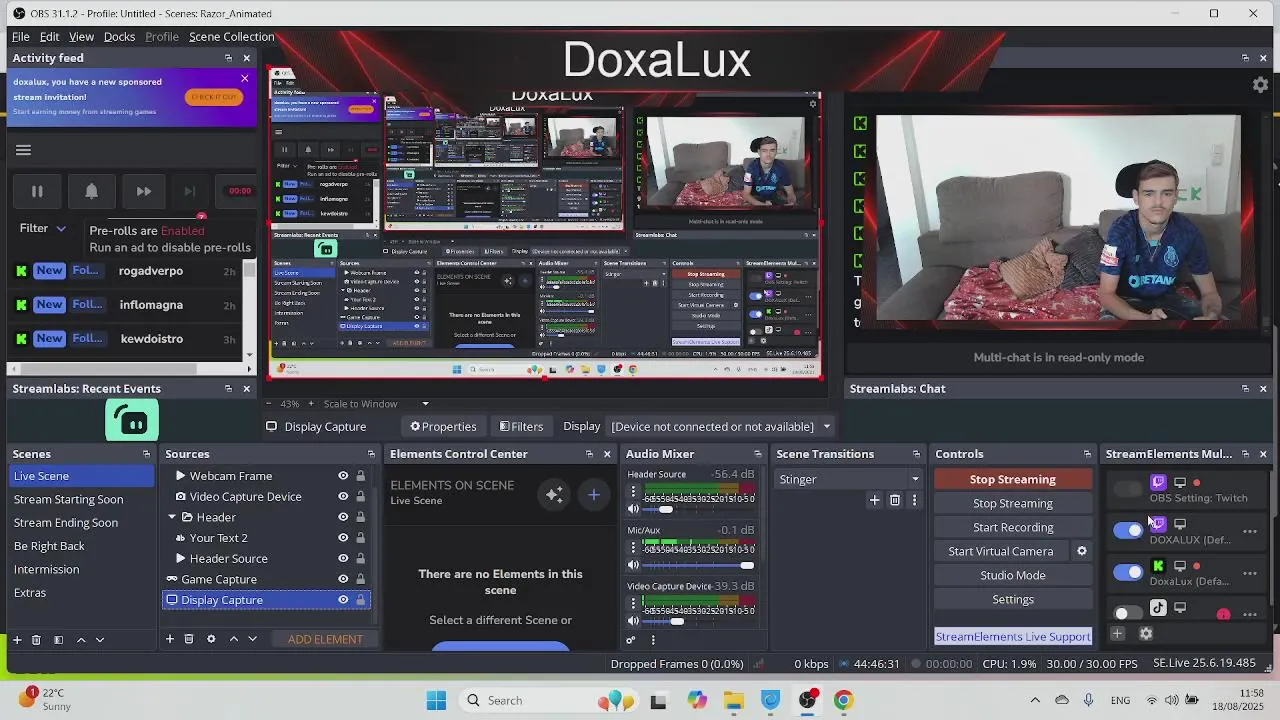Open StreamElements Live Support
This screenshot has width=1280, height=720.
[1013, 637]
